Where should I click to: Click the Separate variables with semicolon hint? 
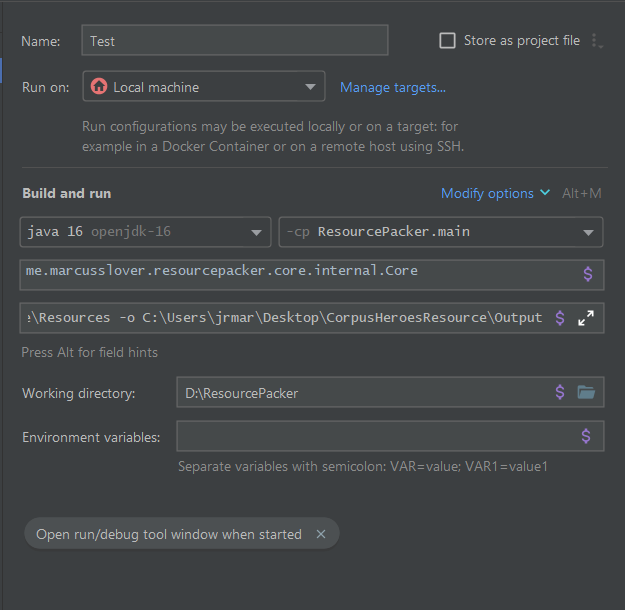363,466
